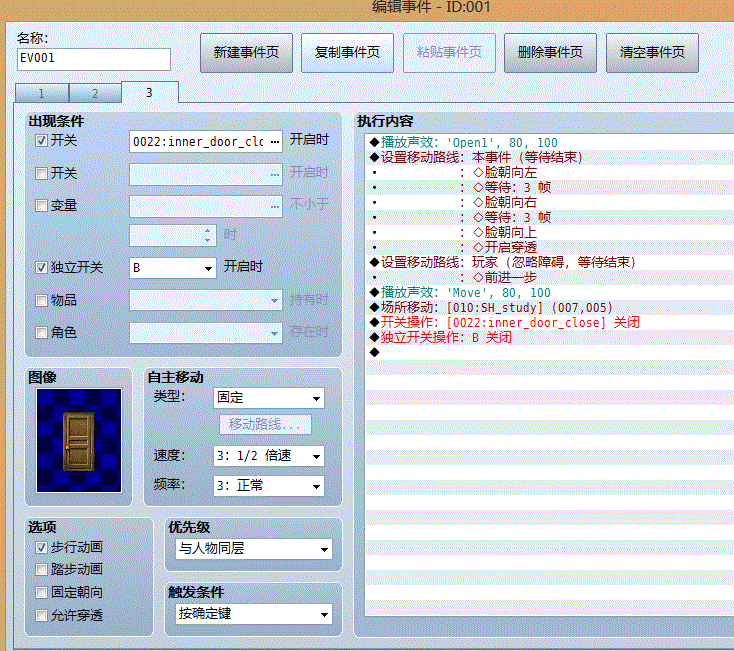Click the 粘贴事件页 button

(449, 52)
